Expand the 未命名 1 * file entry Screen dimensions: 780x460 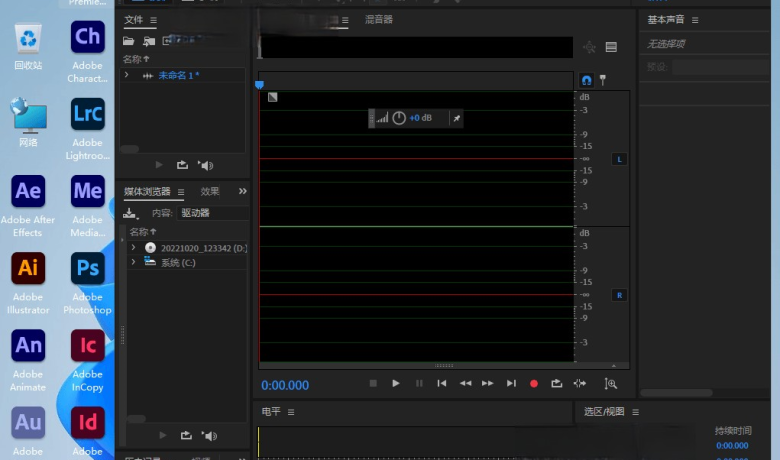pyautogui.click(x=126, y=75)
